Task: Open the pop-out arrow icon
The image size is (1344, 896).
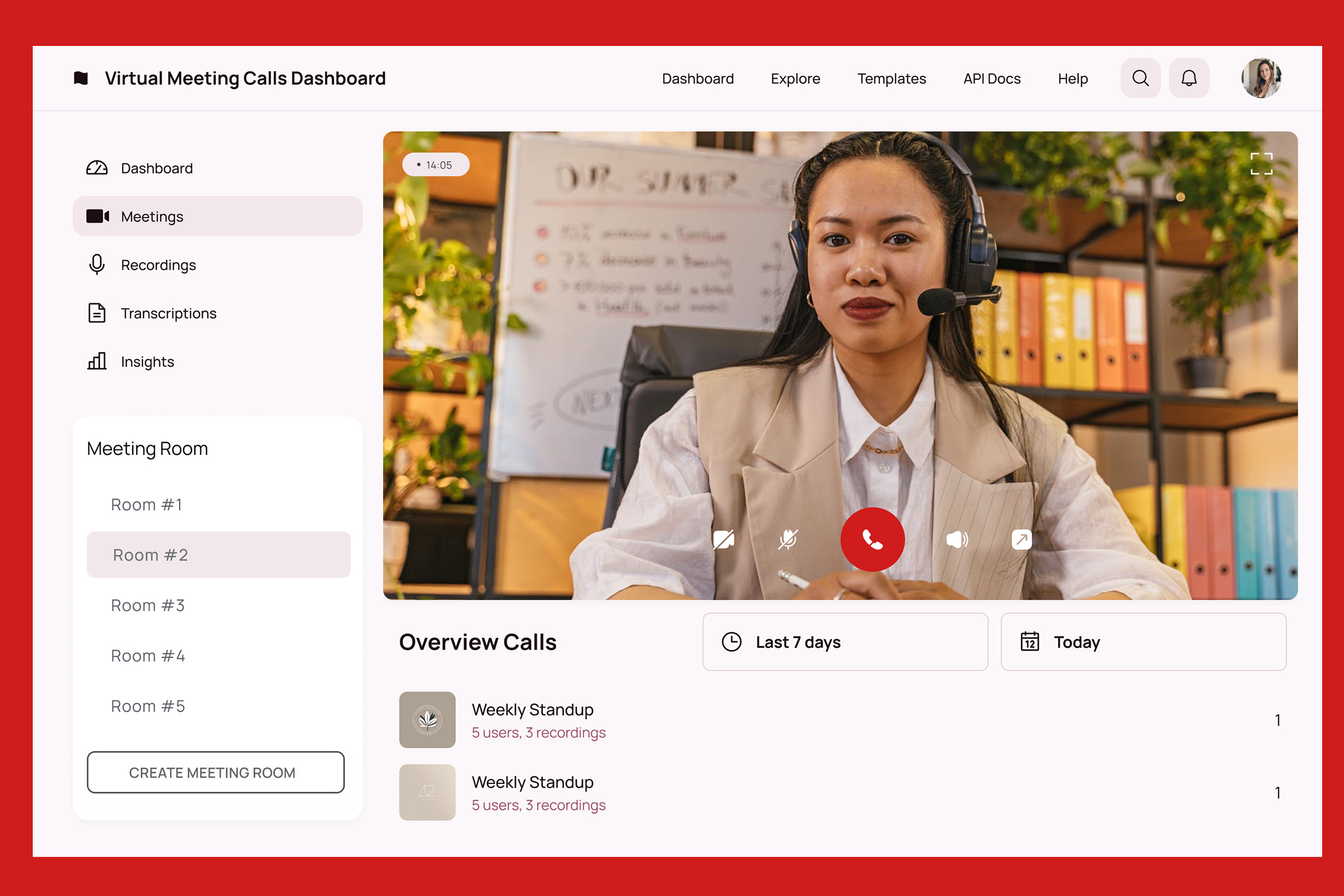Action: pyautogui.click(x=1021, y=539)
